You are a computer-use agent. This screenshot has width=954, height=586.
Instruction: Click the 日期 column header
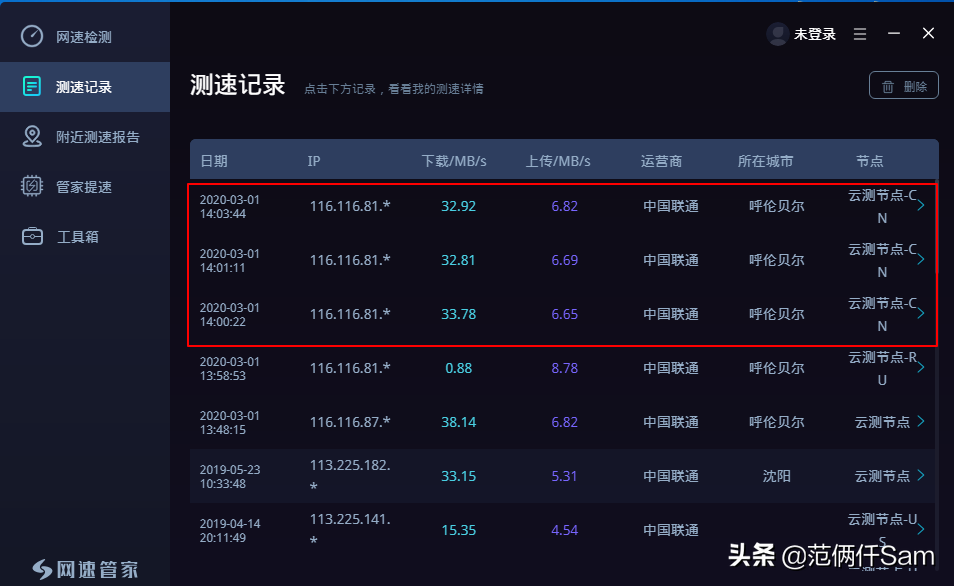point(219,160)
